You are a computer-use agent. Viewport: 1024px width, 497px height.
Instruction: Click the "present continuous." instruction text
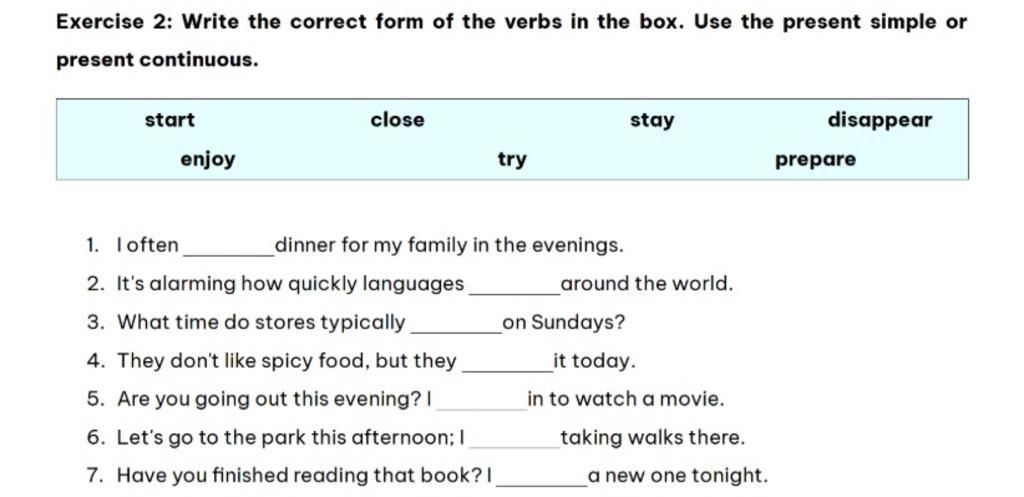pyautogui.click(x=156, y=60)
